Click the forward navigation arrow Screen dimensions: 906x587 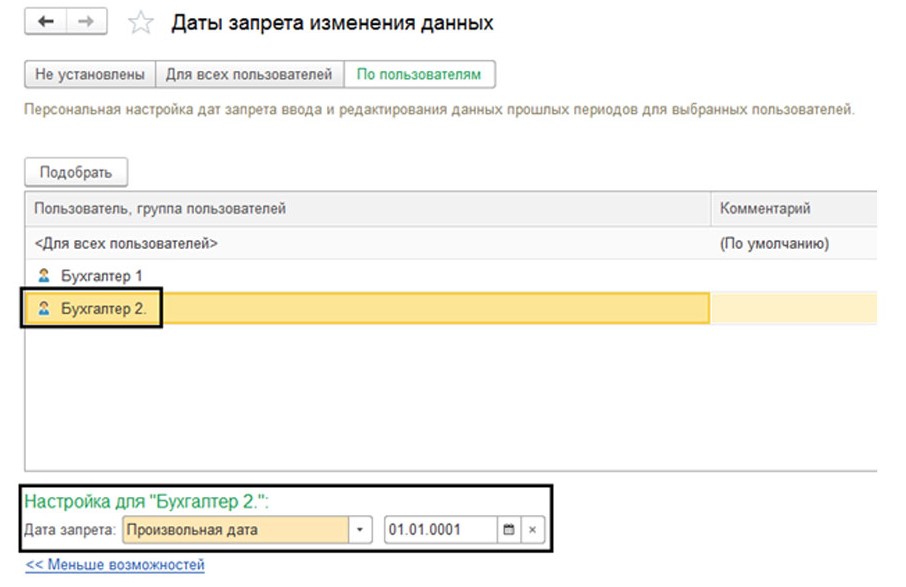click(x=87, y=22)
